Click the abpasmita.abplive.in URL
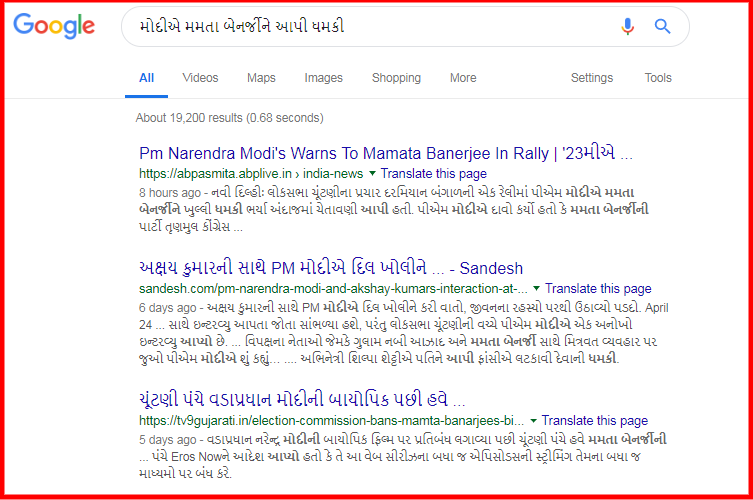The height and width of the screenshot is (500, 753). [x=251, y=173]
